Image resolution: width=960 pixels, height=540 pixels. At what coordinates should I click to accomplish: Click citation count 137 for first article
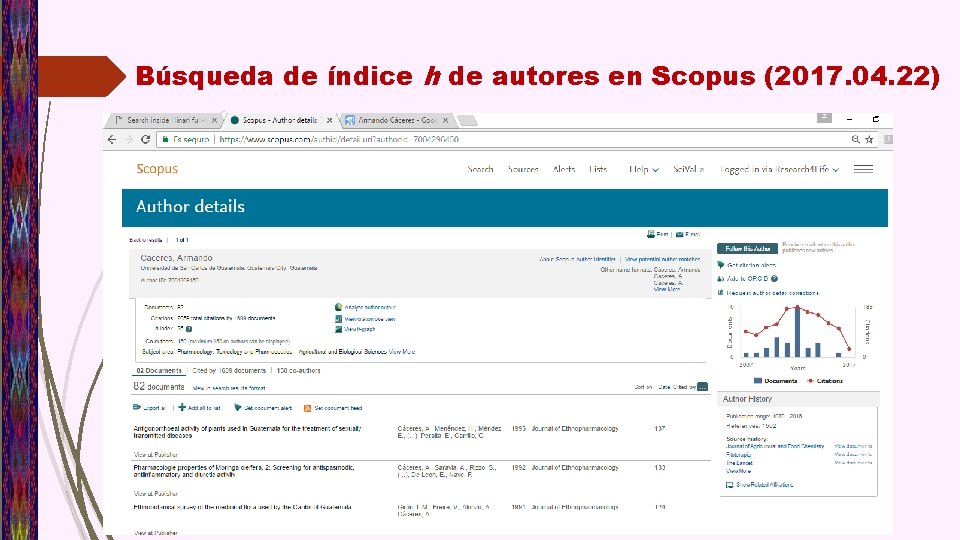(659, 429)
